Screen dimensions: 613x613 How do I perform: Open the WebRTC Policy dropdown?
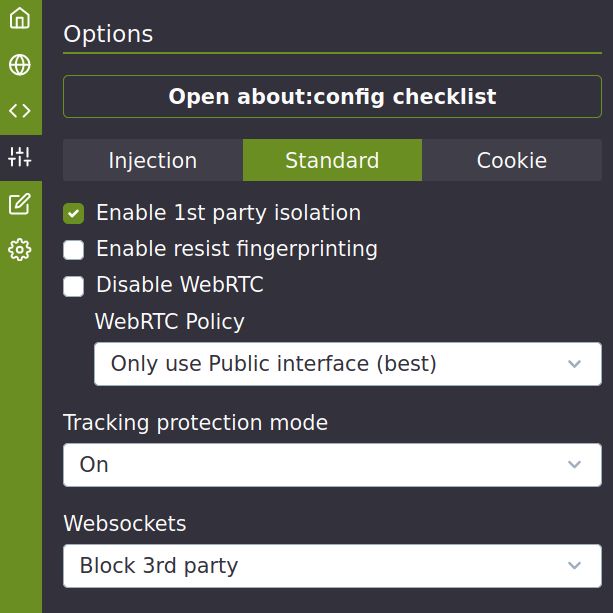click(x=348, y=364)
